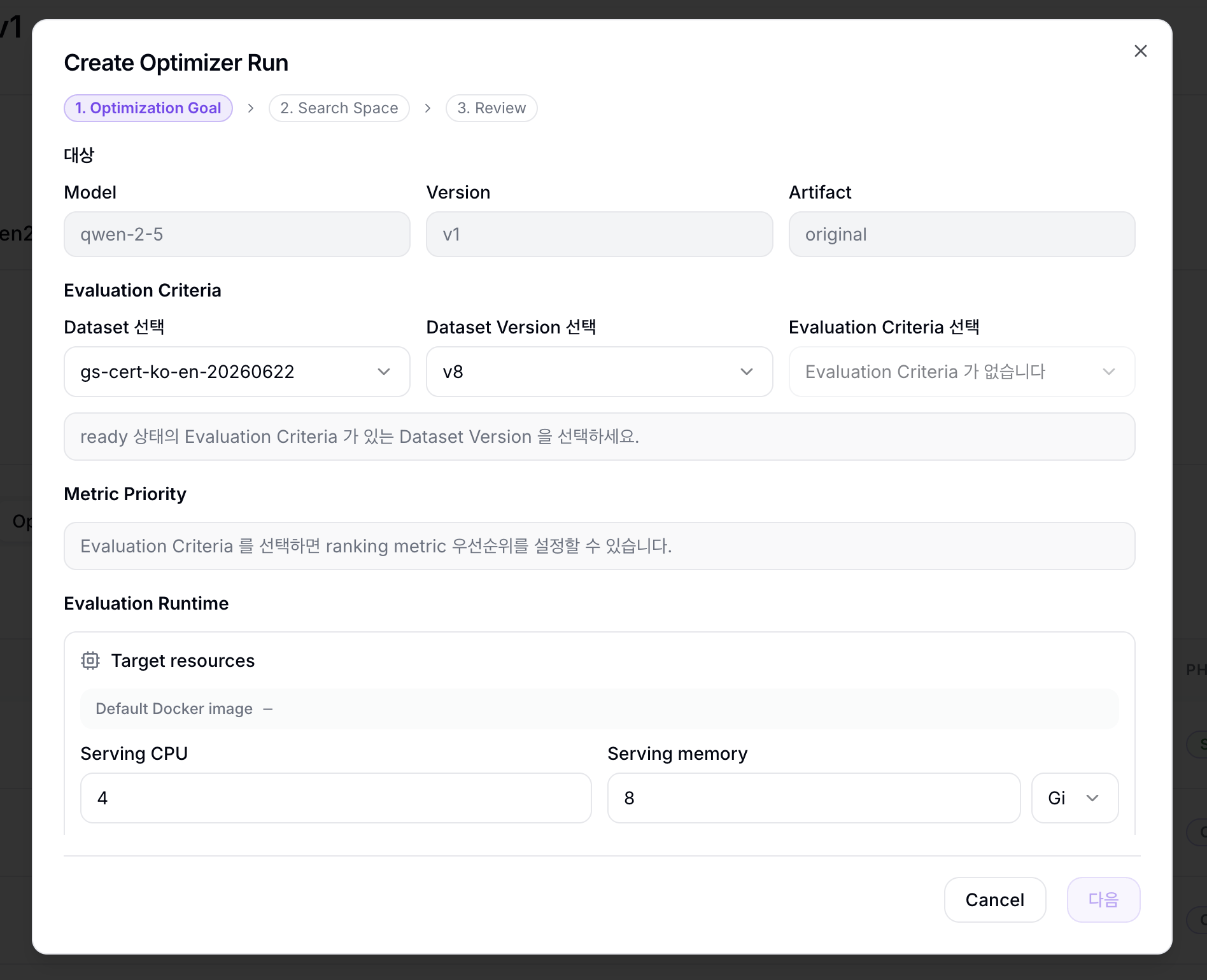Click the Target resources chip icon
Image resolution: width=1207 pixels, height=980 pixels.
pos(90,661)
